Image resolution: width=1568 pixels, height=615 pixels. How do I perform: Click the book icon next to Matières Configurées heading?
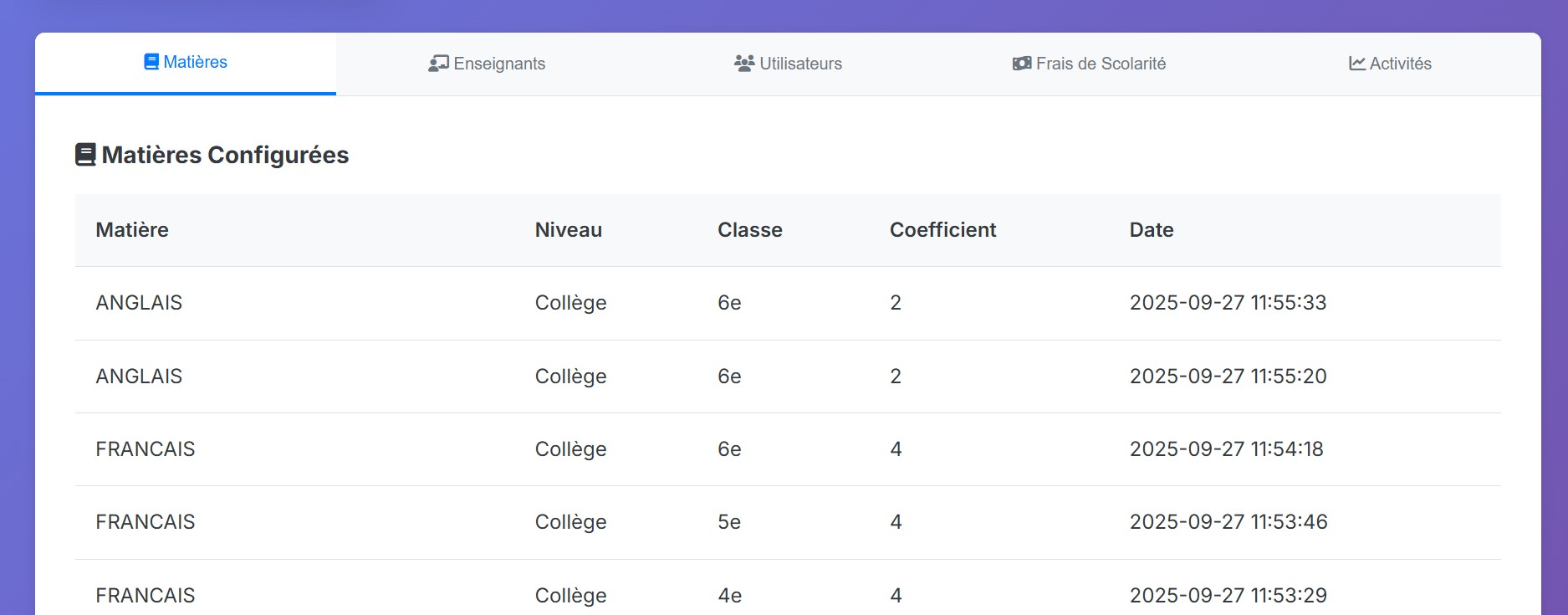(85, 155)
